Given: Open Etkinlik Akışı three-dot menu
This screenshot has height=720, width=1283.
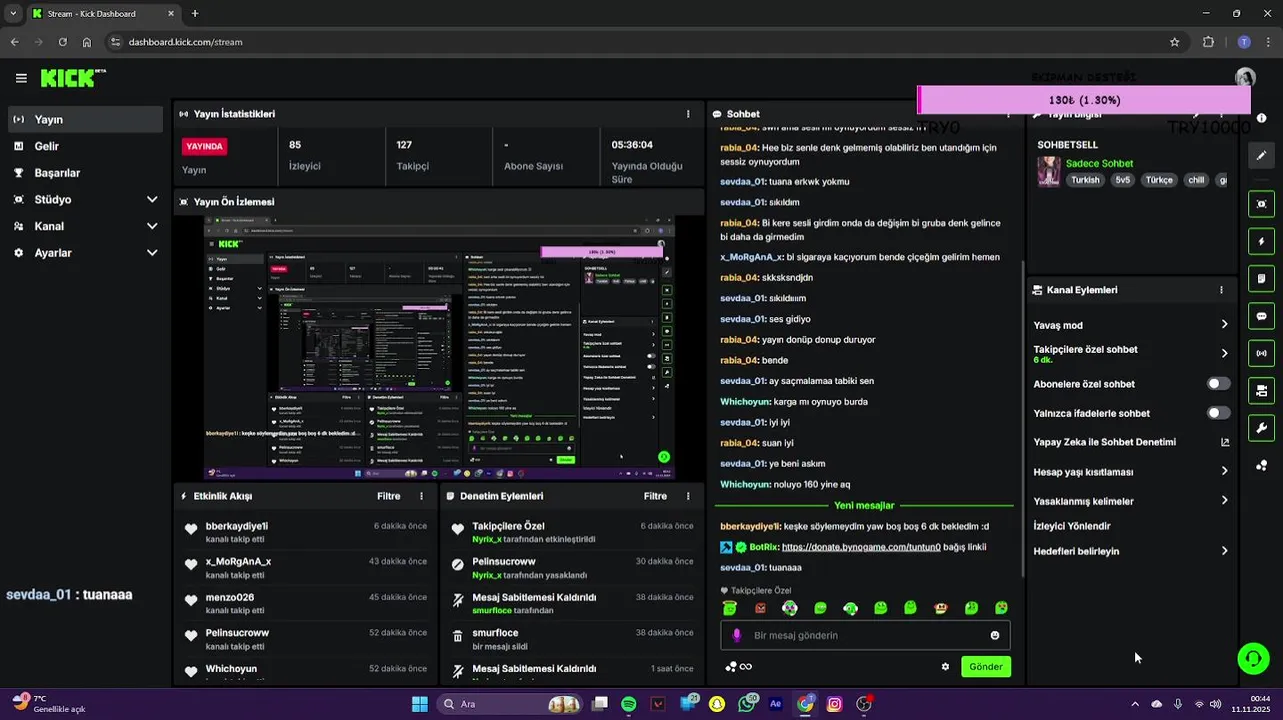Looking at the screenshot, I should click(x=421, y=496).
